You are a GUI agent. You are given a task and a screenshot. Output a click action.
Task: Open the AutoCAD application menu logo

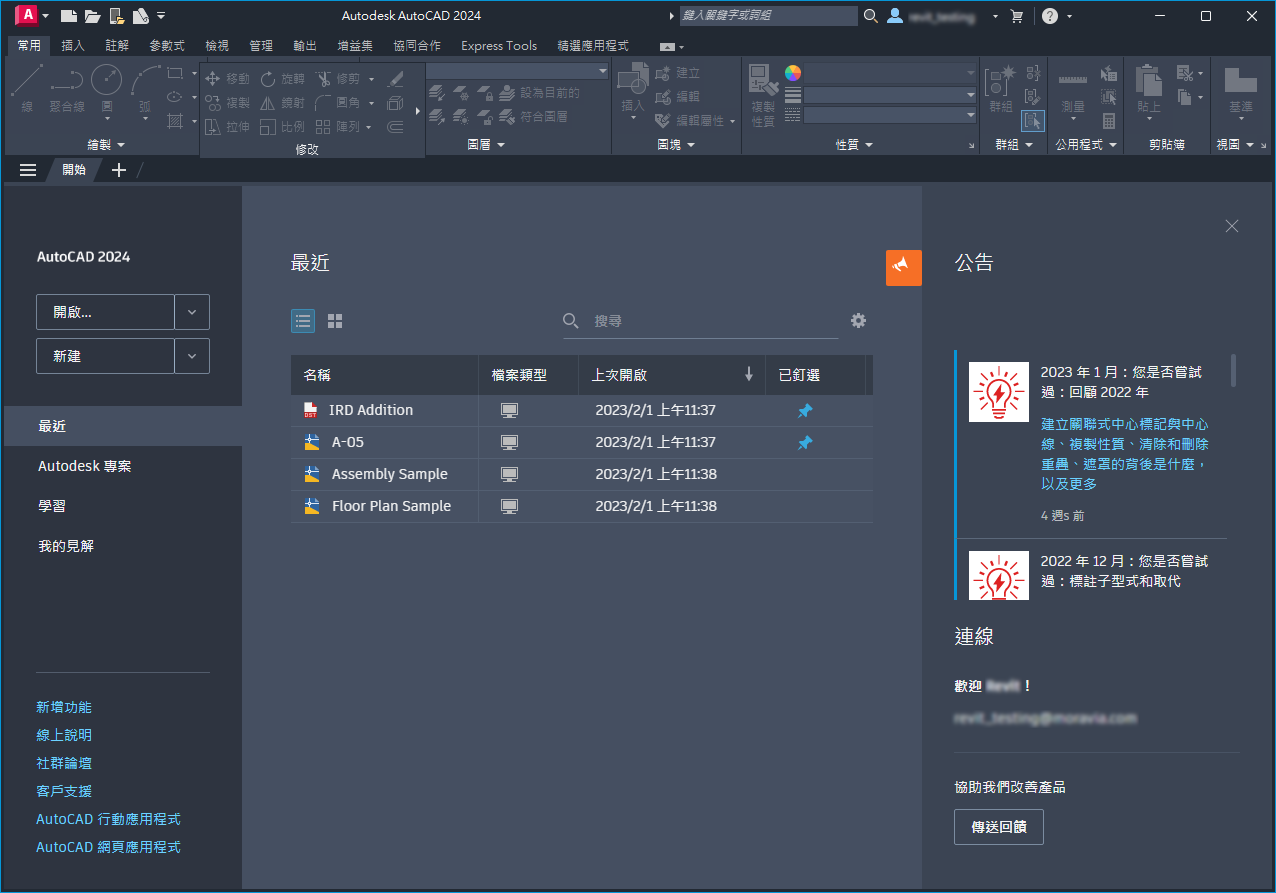[x=27, y=15]
